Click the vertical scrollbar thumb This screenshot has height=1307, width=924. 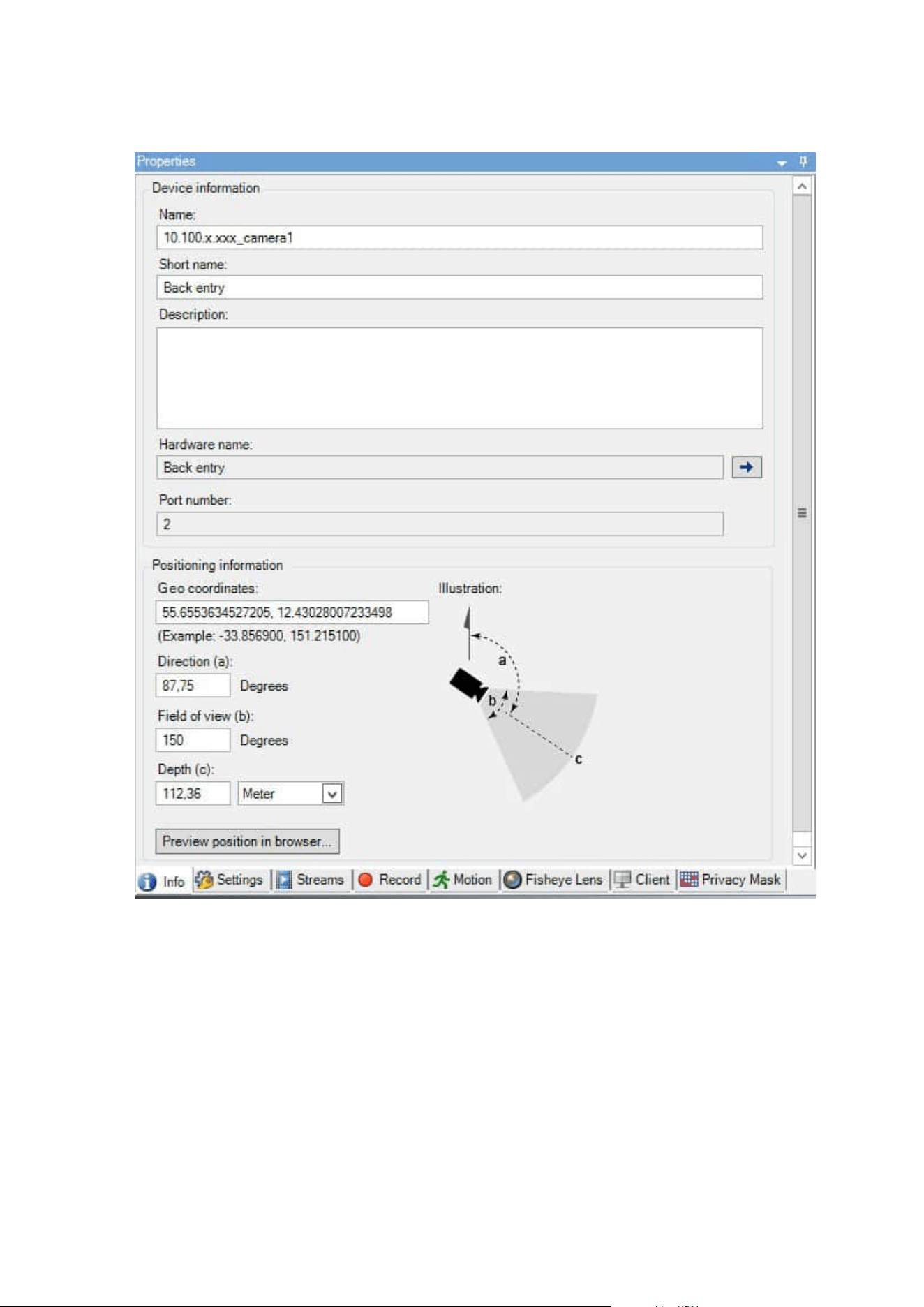tap(803, 513)
